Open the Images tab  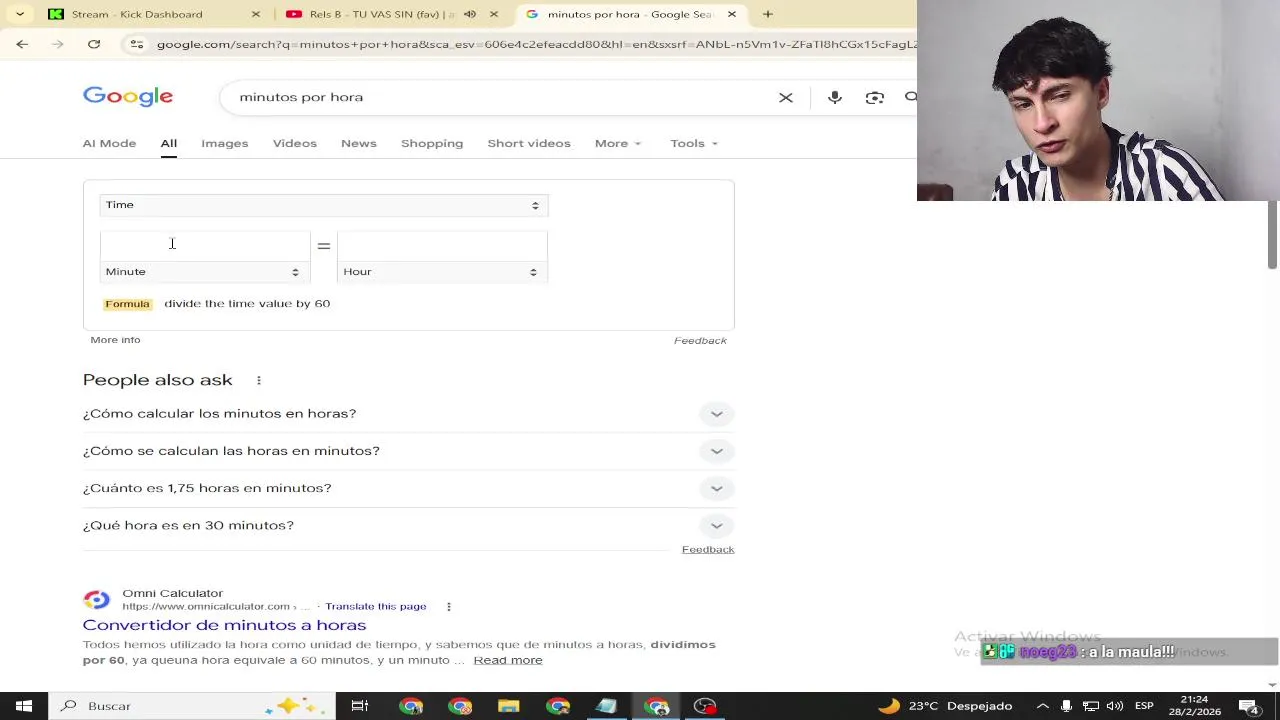point(224,143)
